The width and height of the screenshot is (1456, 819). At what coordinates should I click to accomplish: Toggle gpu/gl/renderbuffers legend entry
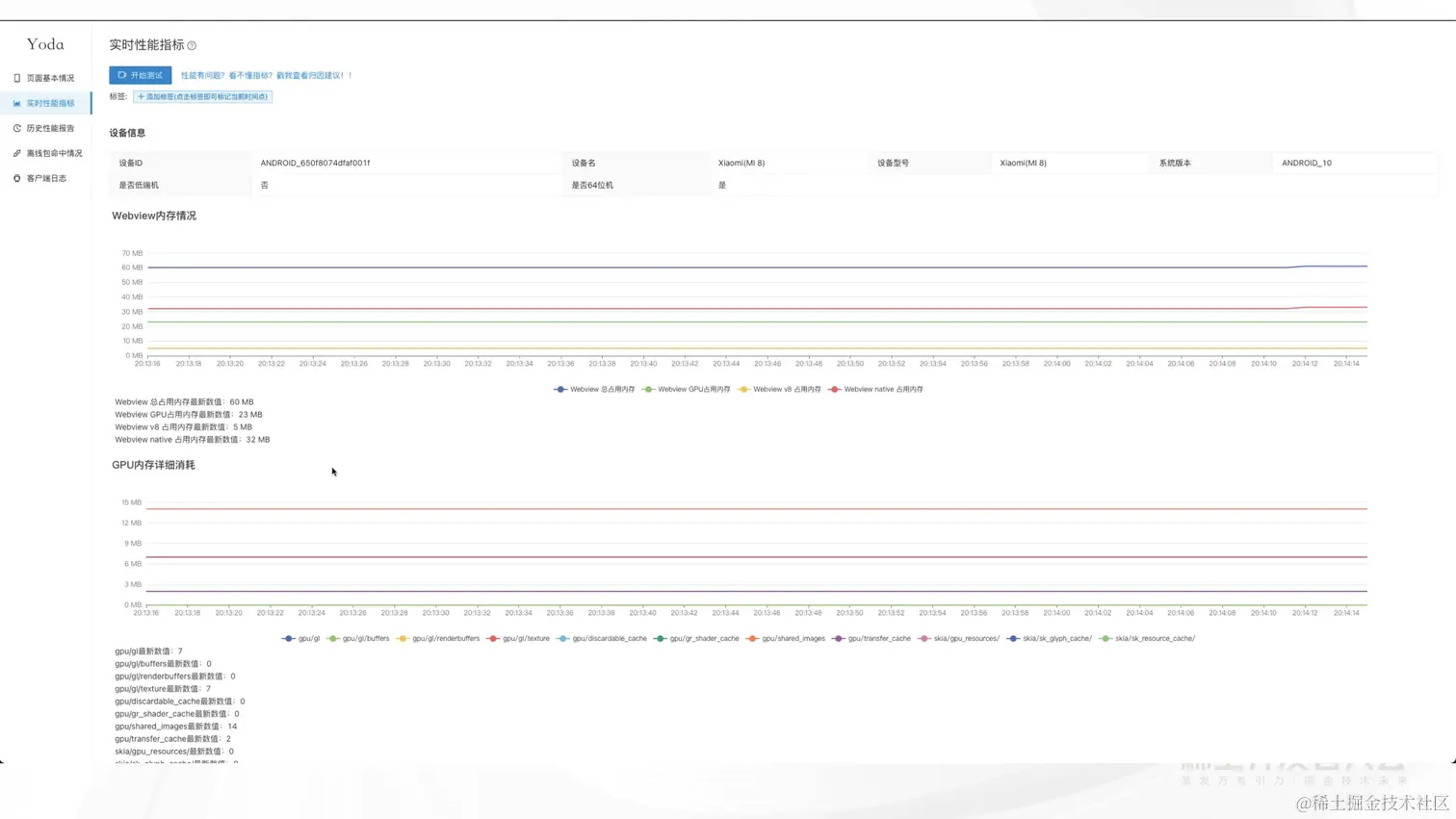[x=437, y=639]
